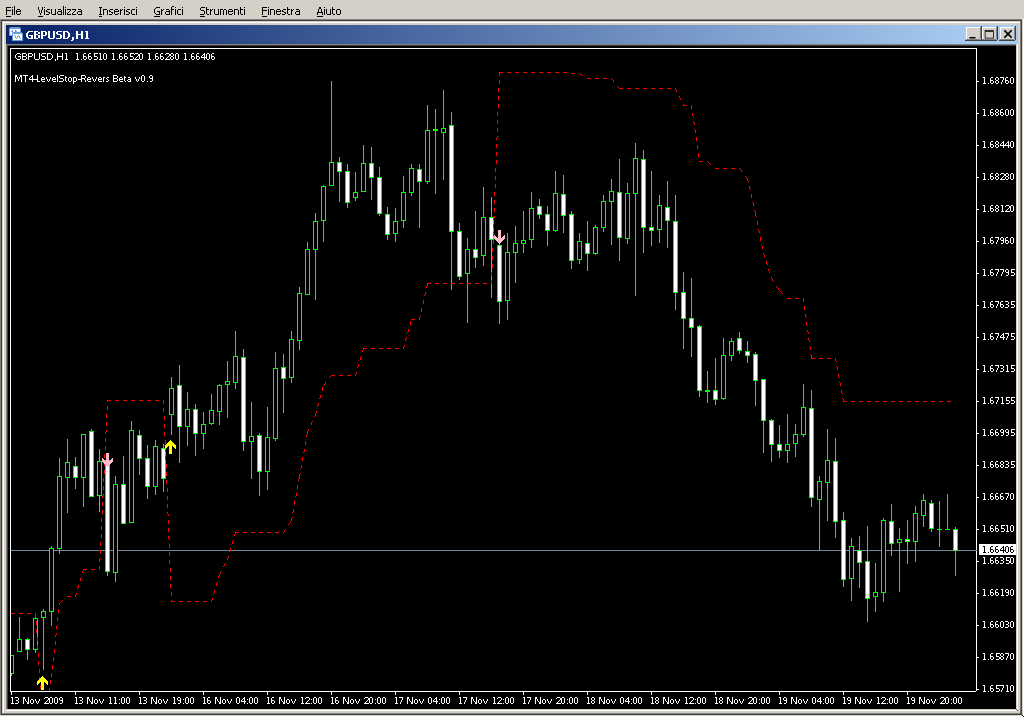The image size is (1024, 717).
Task: Click the 1.67795 price scale label
Action: coord(999,273)
